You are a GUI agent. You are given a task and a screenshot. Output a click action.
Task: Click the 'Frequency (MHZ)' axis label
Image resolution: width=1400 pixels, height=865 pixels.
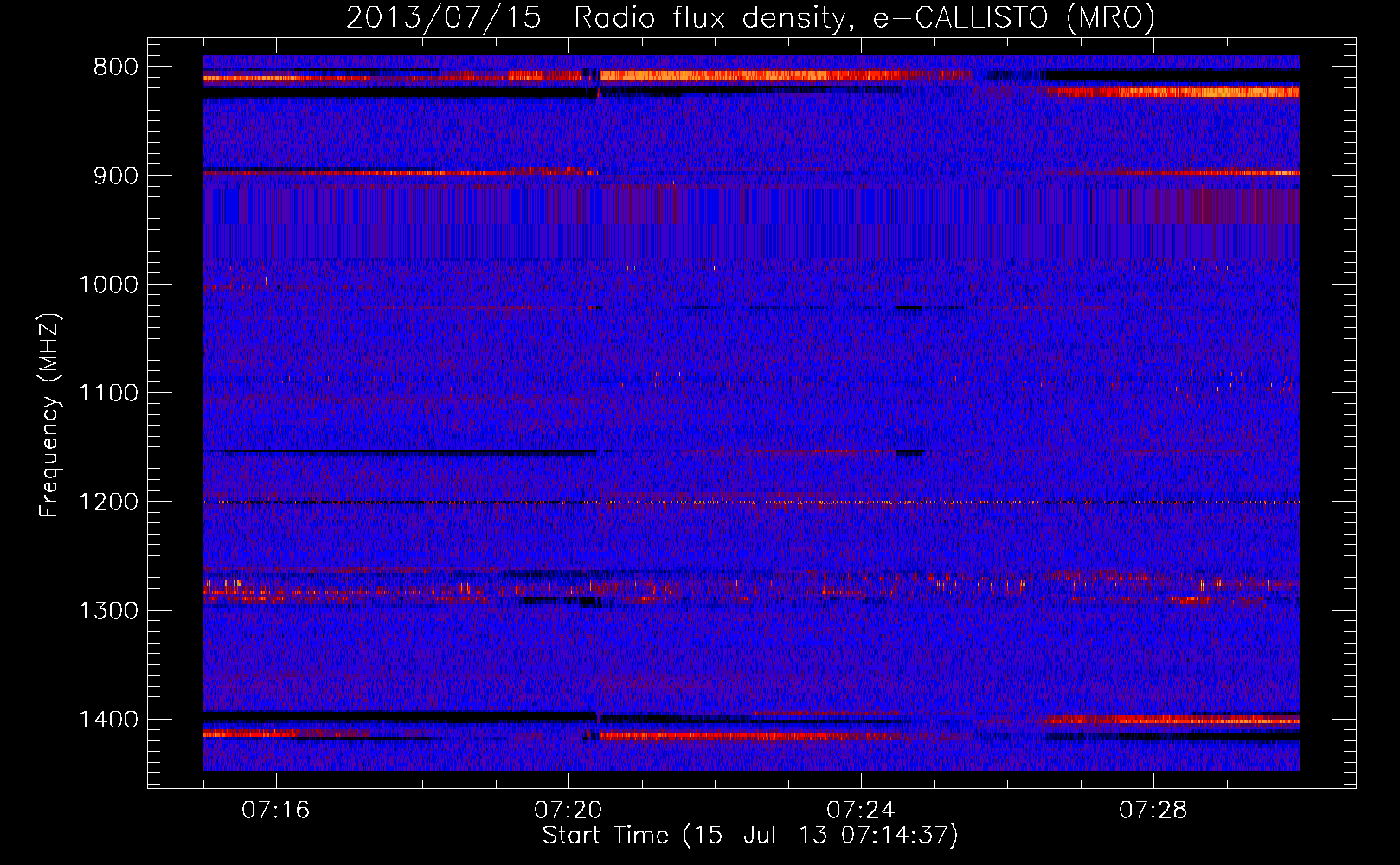[x=50, y=415]
